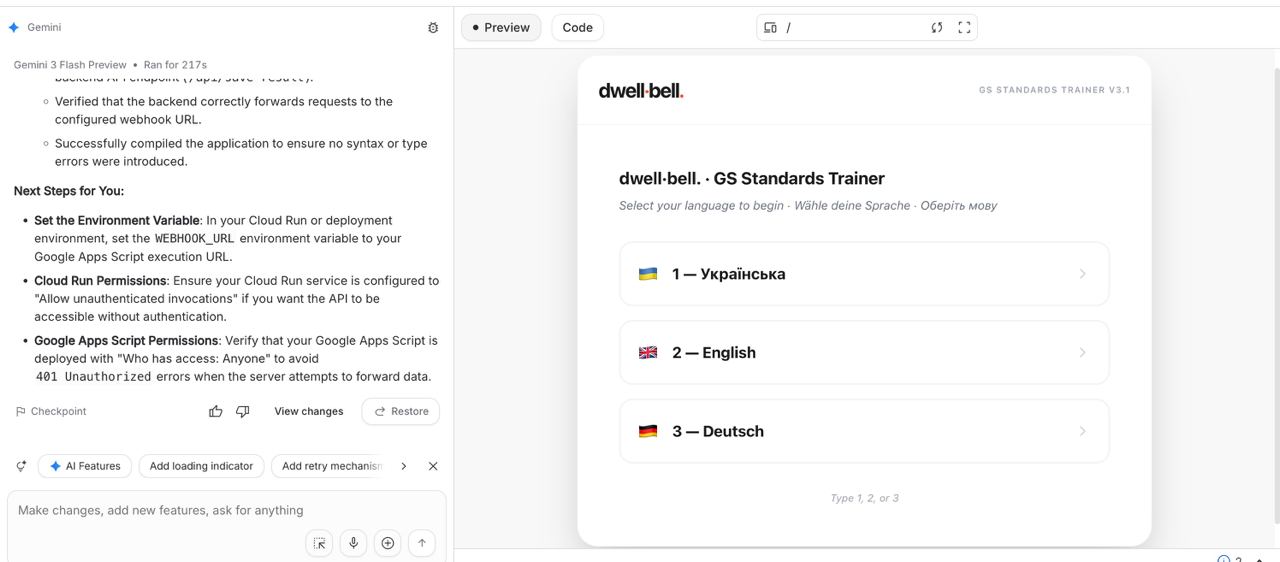This screenshot has height=562, width=1280.
Task: Click the thumbs down feedback icon
Action: coord(242,411)
